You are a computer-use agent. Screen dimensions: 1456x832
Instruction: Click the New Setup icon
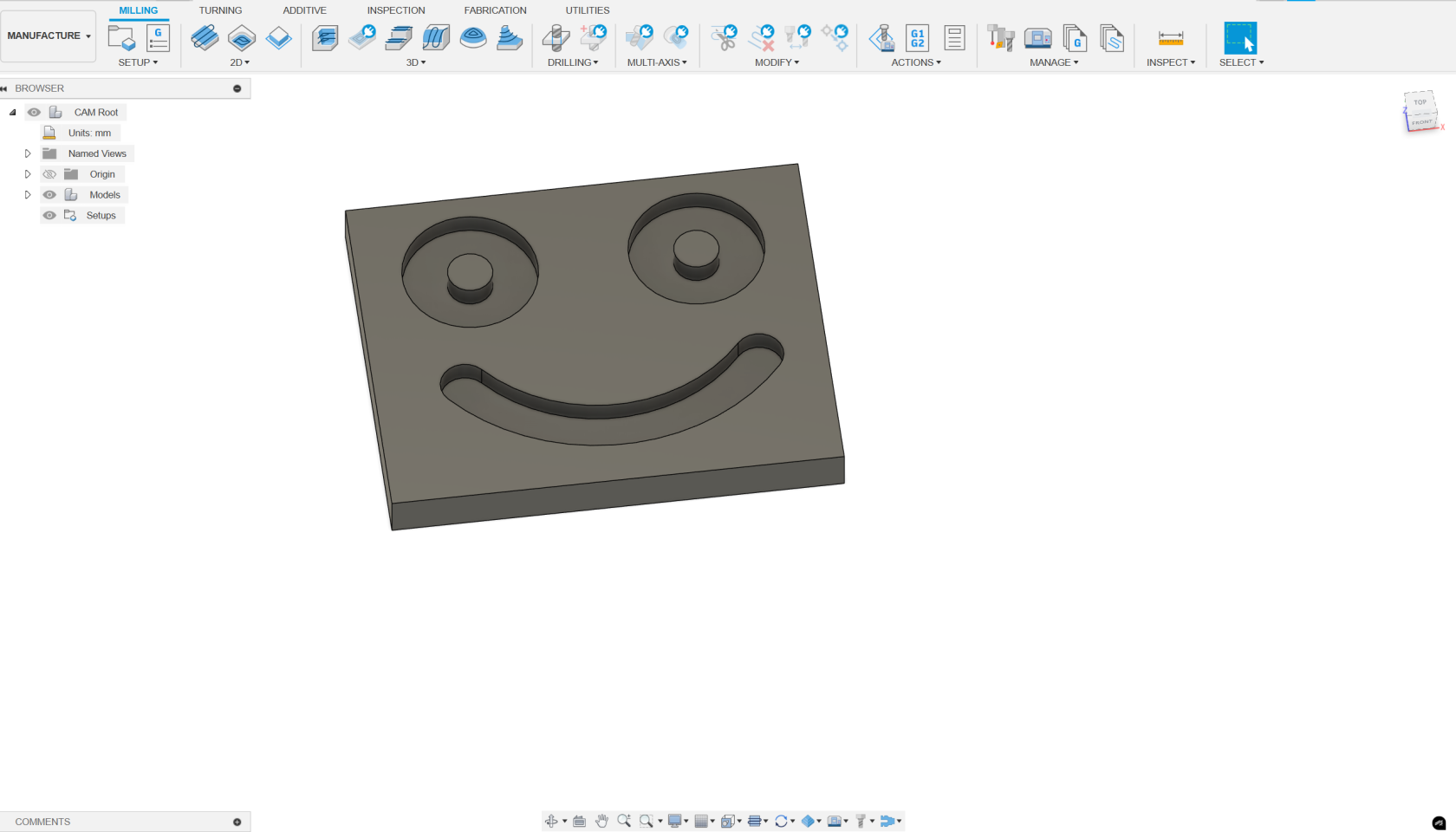[121, 38]
